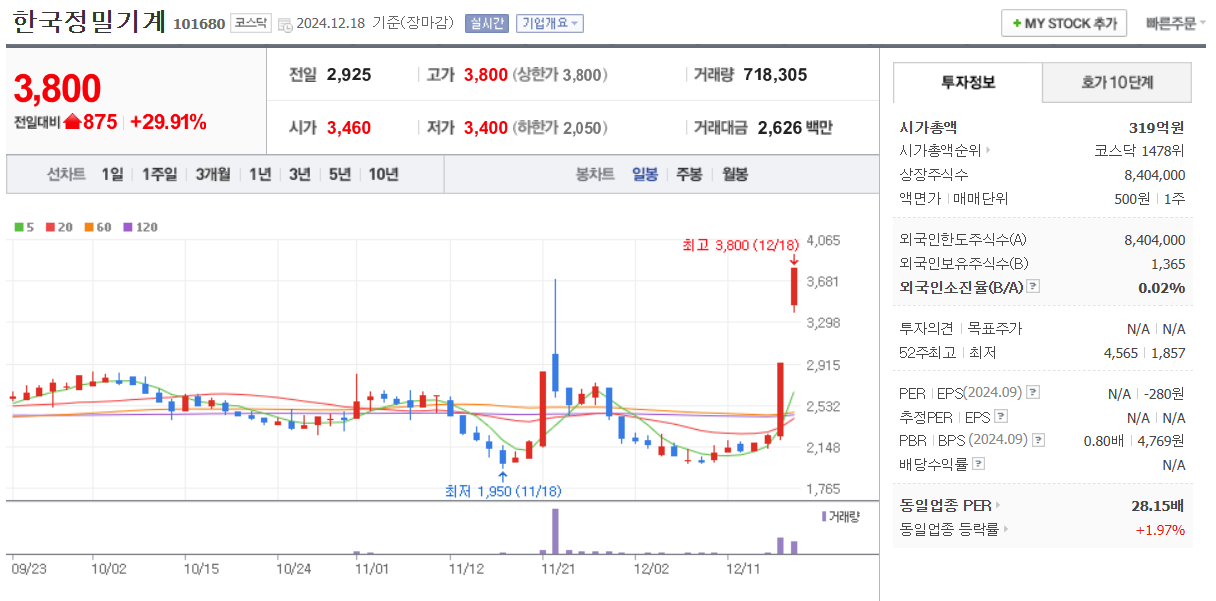Click the 투자의견 목표주가 row label
This screenshot has width=1216, height=601.
961,329
